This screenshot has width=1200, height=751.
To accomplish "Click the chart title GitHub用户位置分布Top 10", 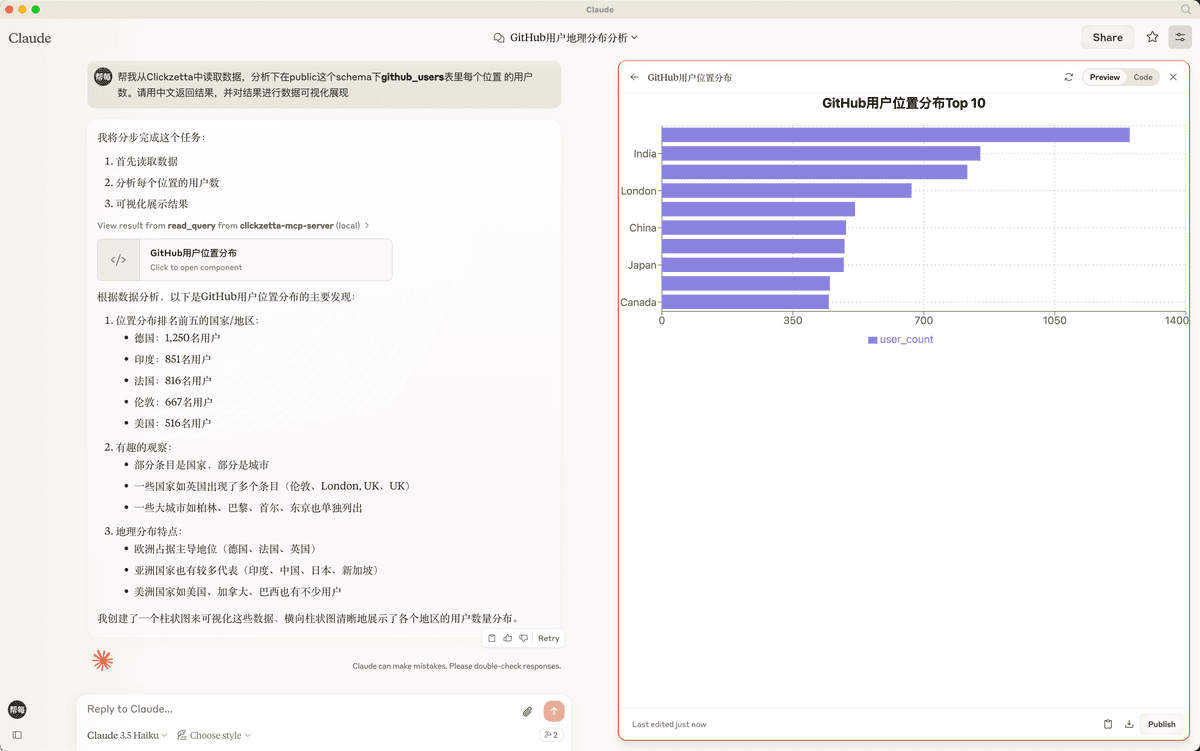I will coord(904,103).
